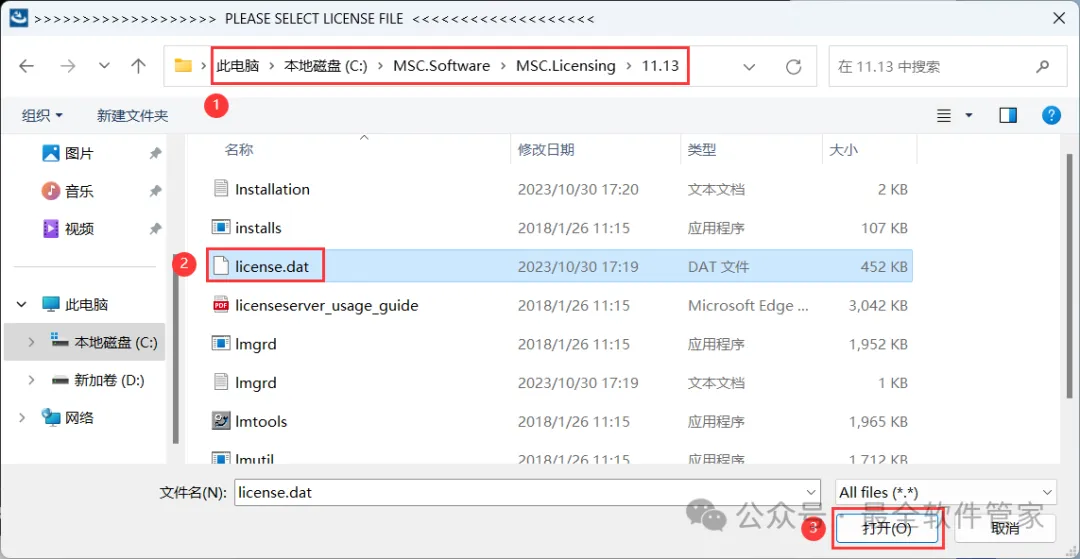
Task: Go back using the Back arrow
Action: [x=26, y=66]
